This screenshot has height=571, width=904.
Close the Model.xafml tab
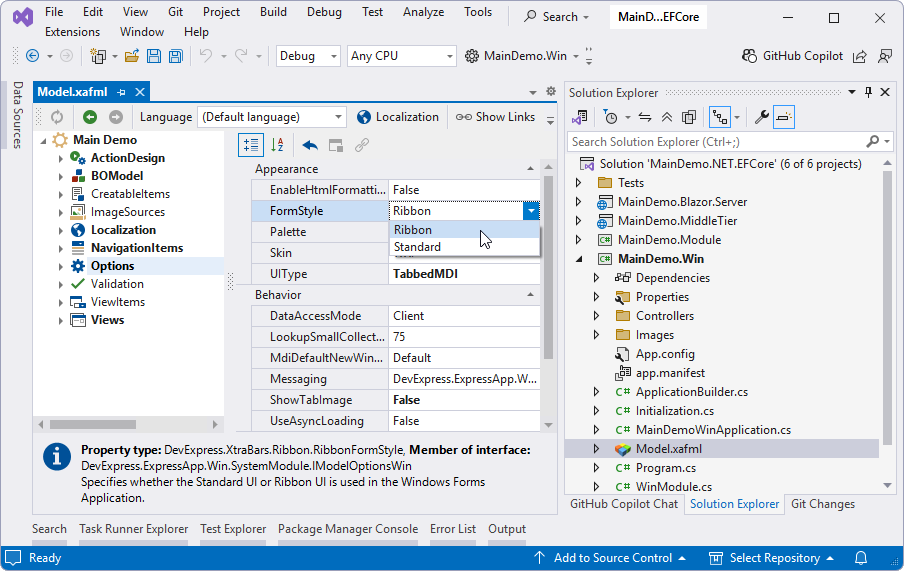coord(140,92)
